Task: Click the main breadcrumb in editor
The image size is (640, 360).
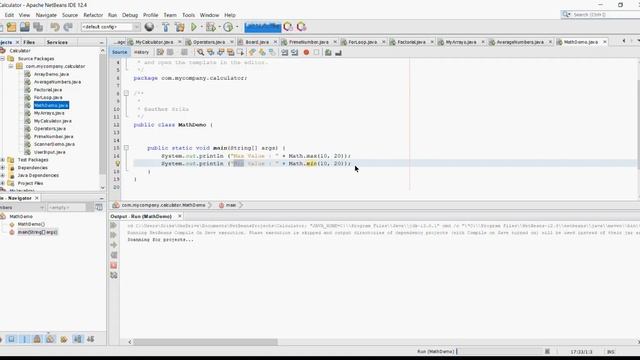Action: click(x=231, y=205)
